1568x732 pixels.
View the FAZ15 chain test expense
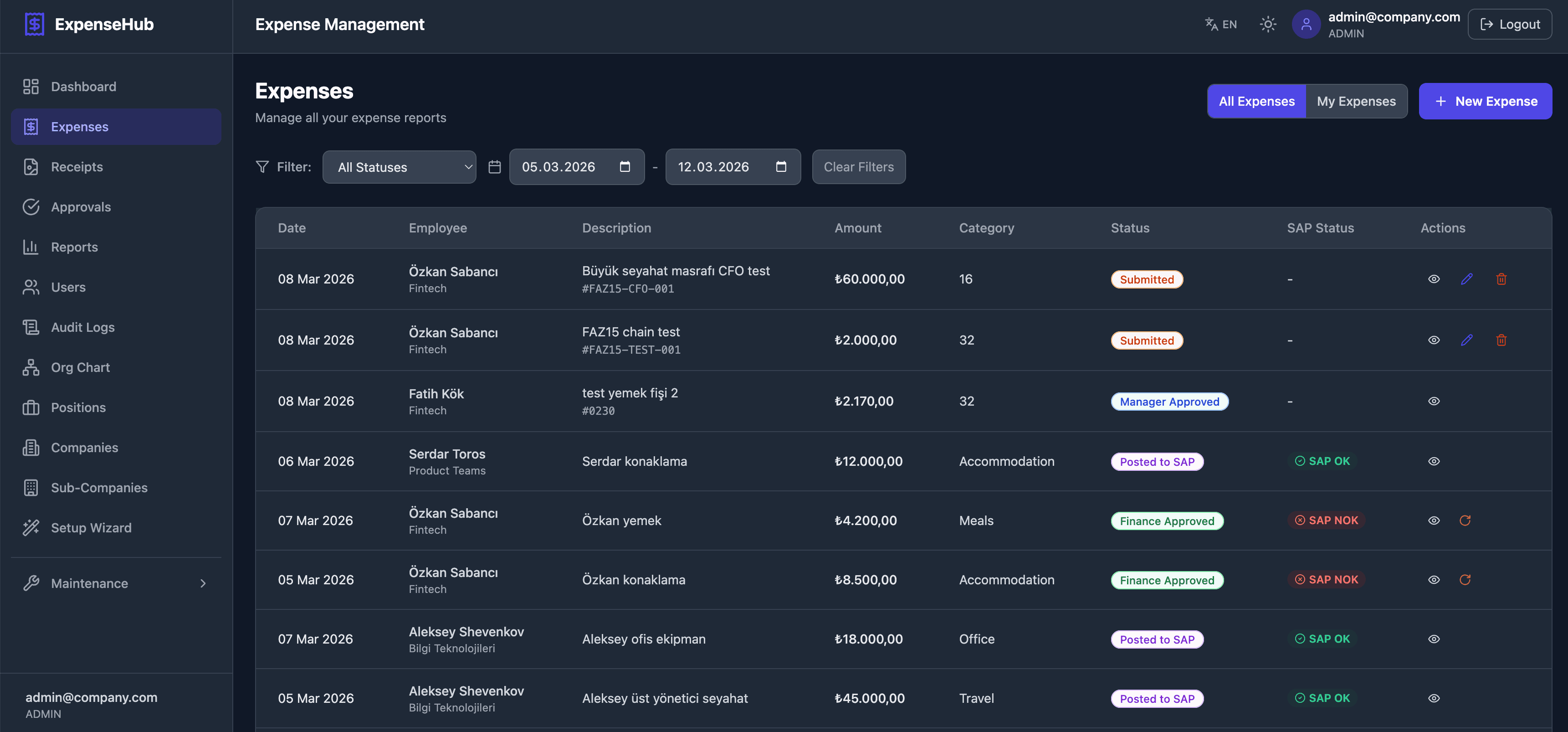coord(1434,340)
